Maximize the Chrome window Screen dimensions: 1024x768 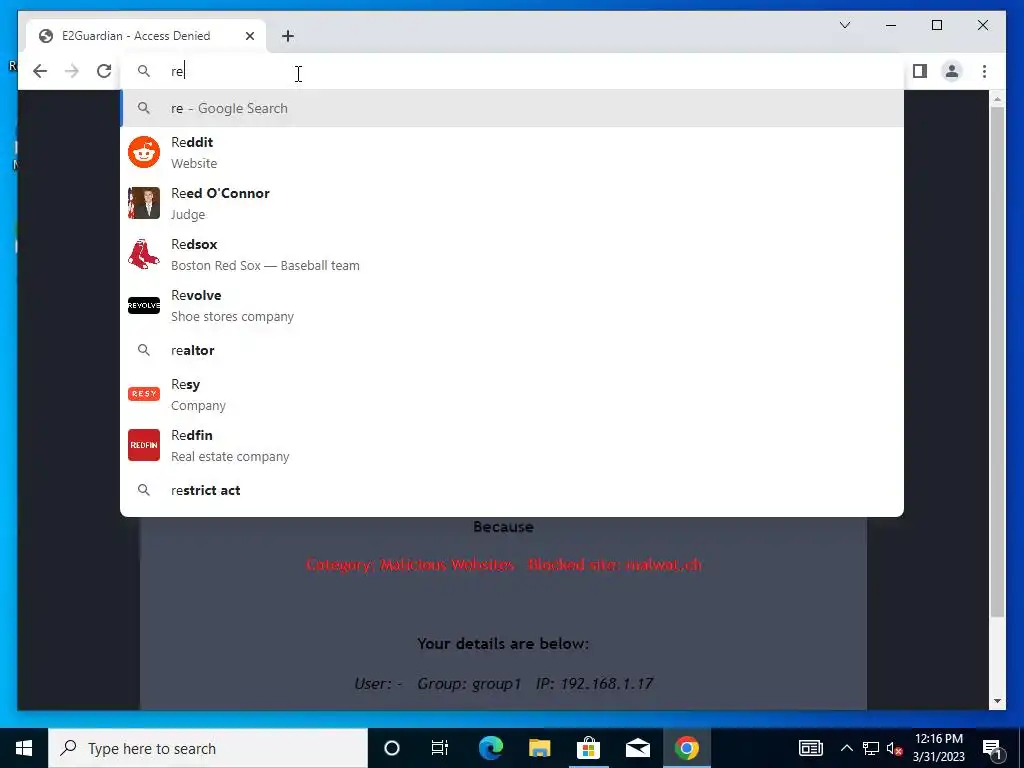tap(936, 25)
